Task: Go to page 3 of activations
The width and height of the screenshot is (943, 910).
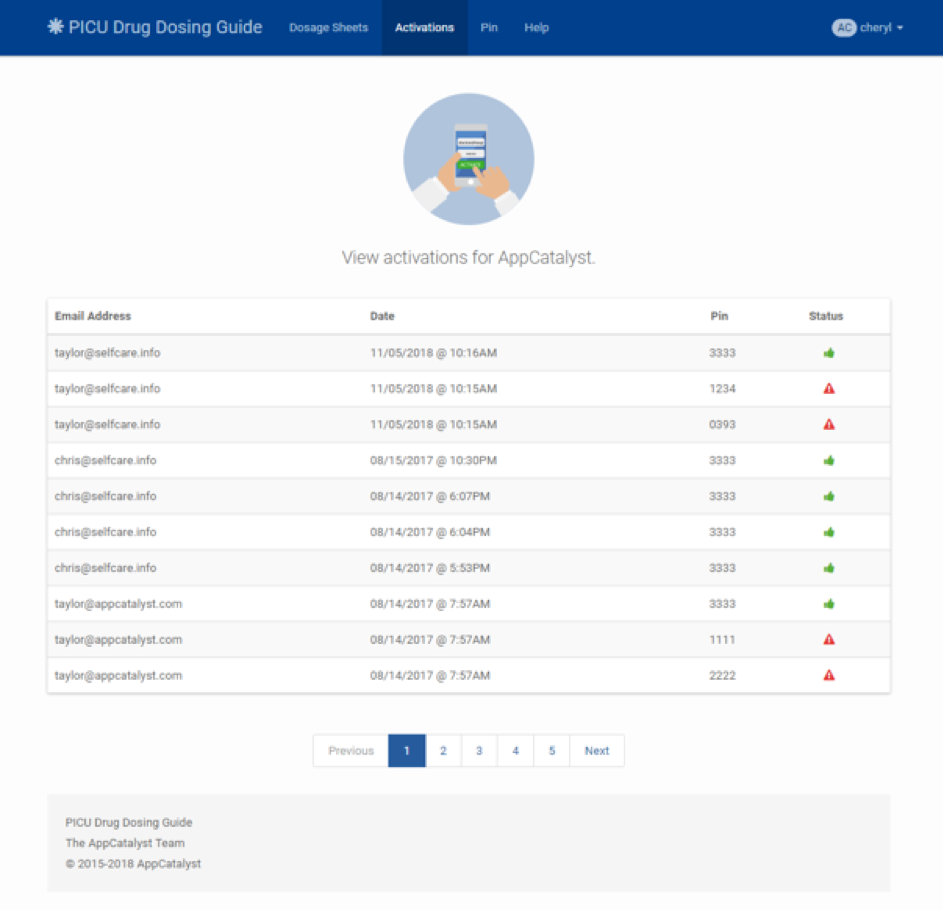Action: click(479, 751)
